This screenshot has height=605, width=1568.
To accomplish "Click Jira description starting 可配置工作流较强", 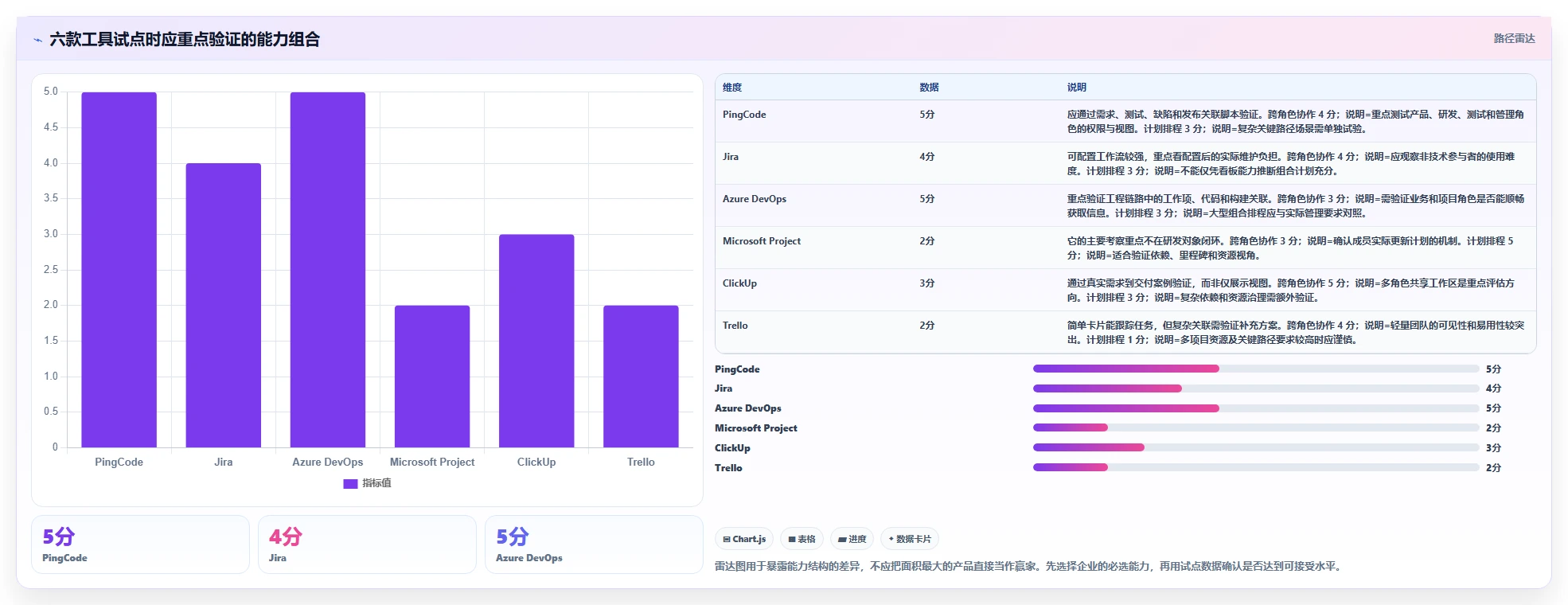I will pos(1291,164).
